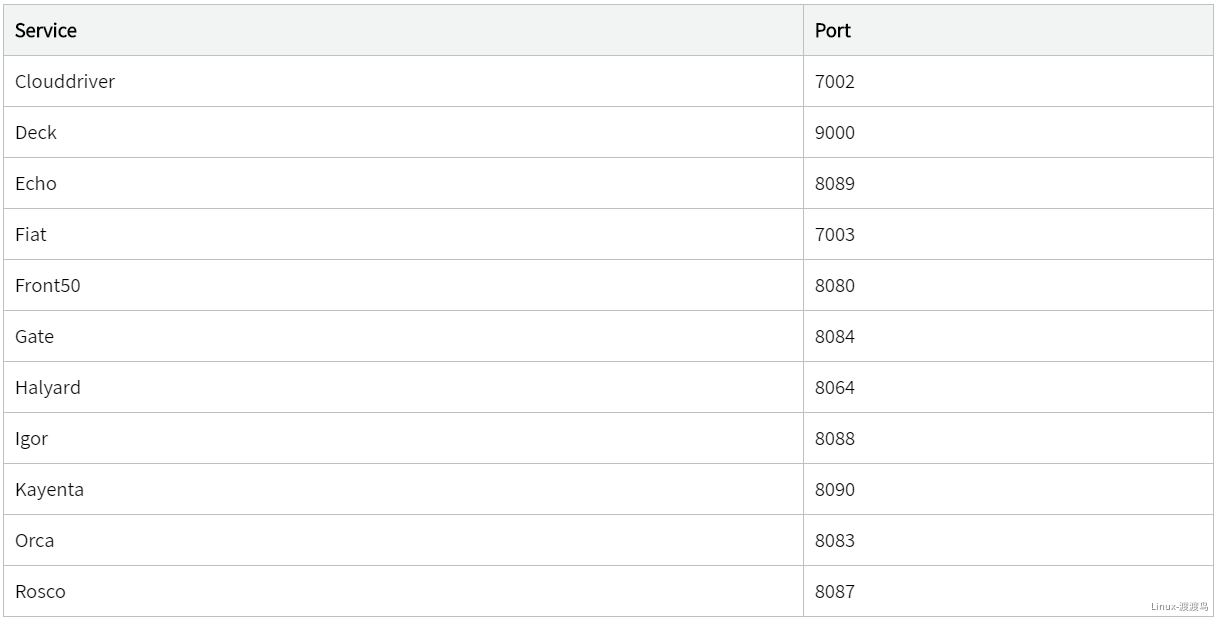Click the Fiat service entry
Screen dimensions: 1217x620
pos(31,235)
